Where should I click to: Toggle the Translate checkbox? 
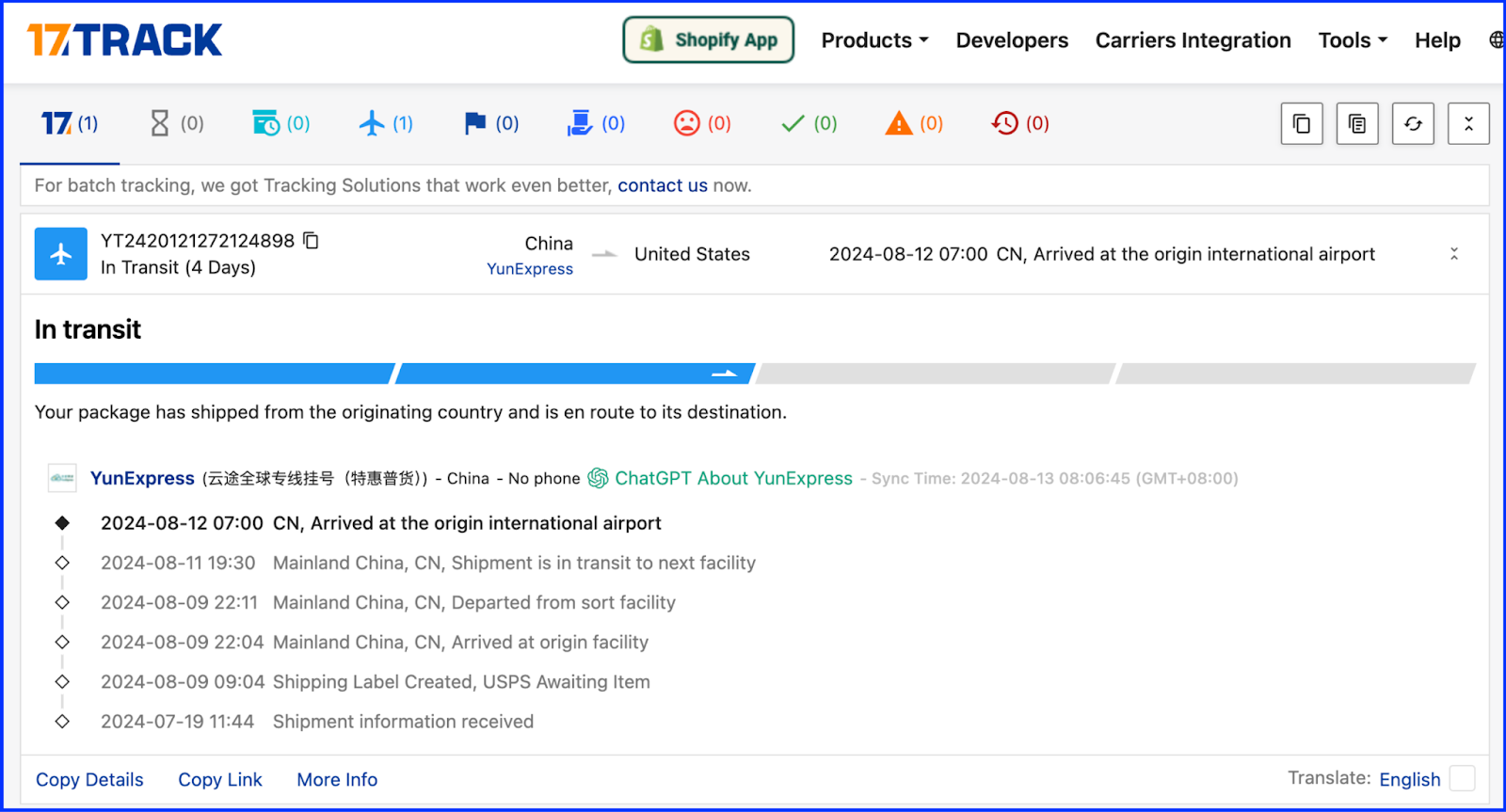1462,779
